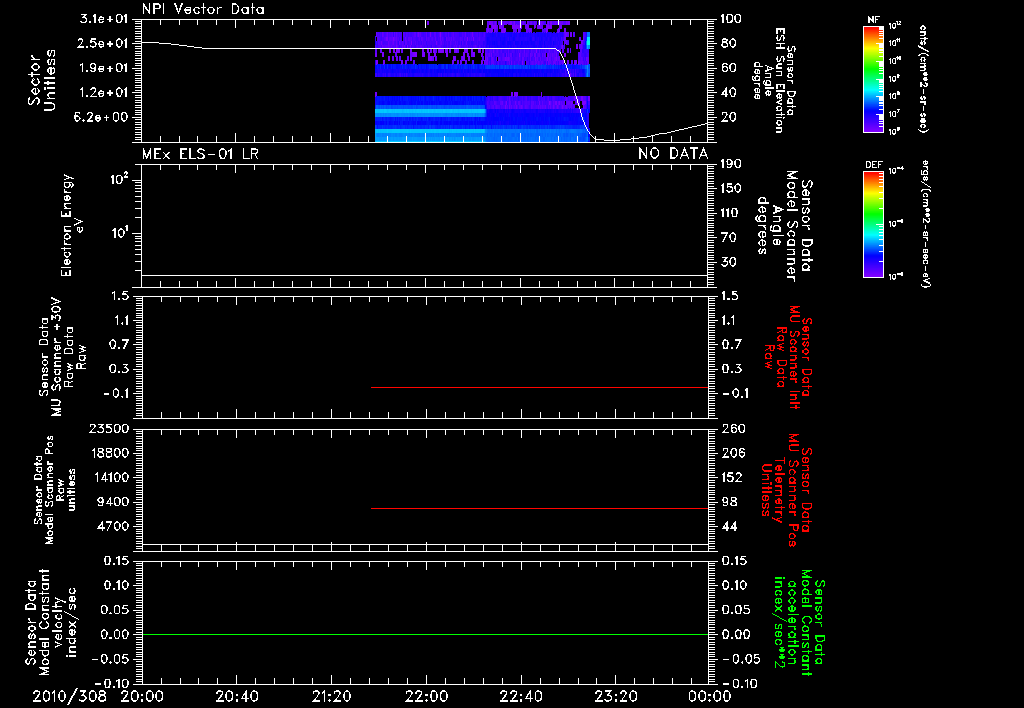The height and width of the screenshot is (708, 1024).
Task: Click the 00:00 end time label
Action: pyautogui.click(x=710, y=697)
